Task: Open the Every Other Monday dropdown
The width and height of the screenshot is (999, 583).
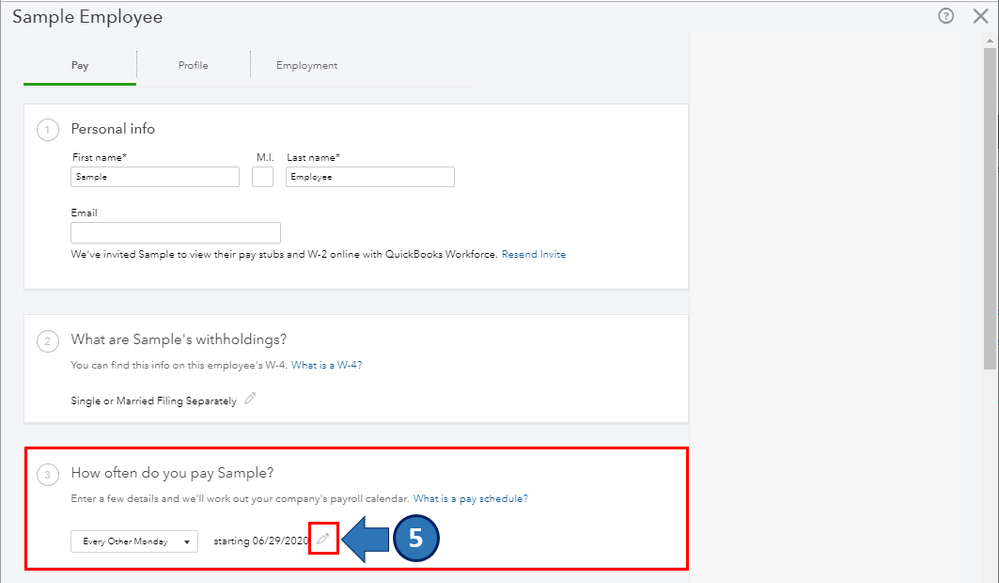Action: point(134,541)
